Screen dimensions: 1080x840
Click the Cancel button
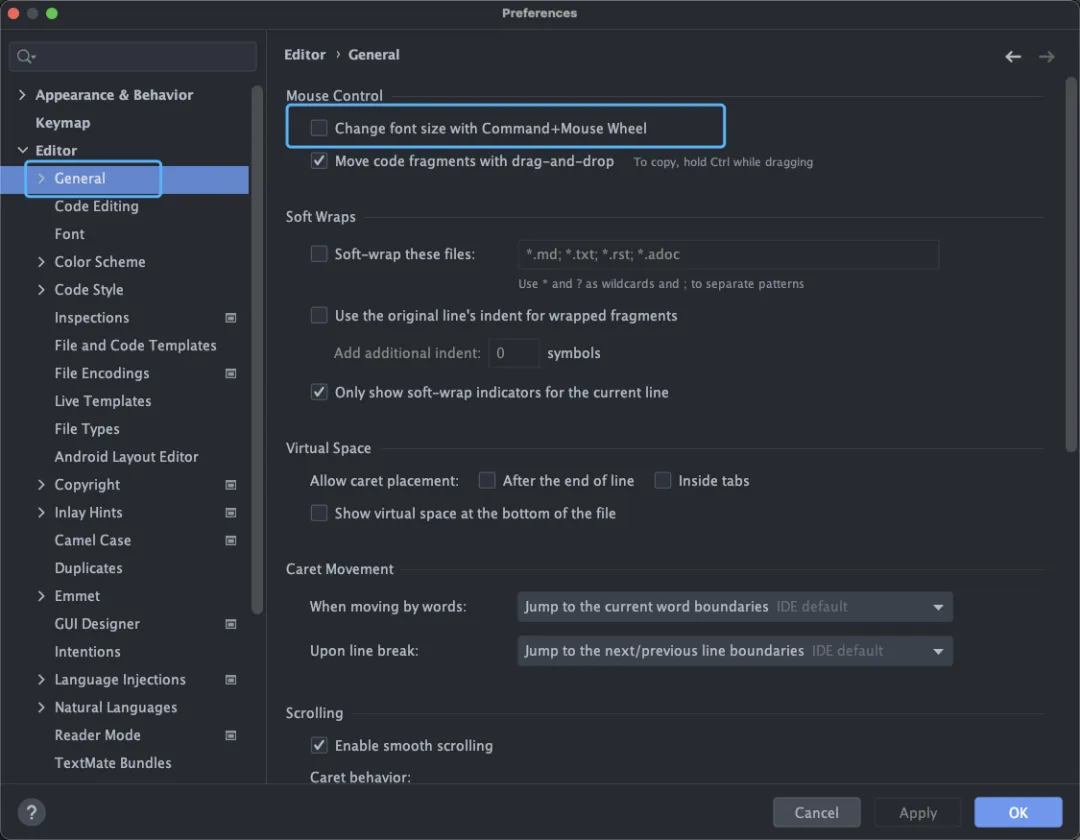pos(816,812)
